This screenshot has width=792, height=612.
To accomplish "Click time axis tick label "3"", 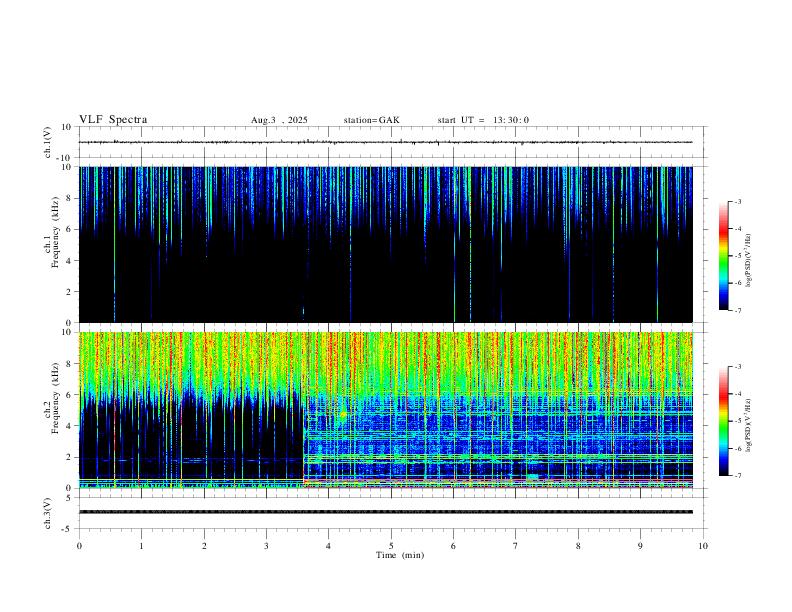I will (x=266, y=546).
